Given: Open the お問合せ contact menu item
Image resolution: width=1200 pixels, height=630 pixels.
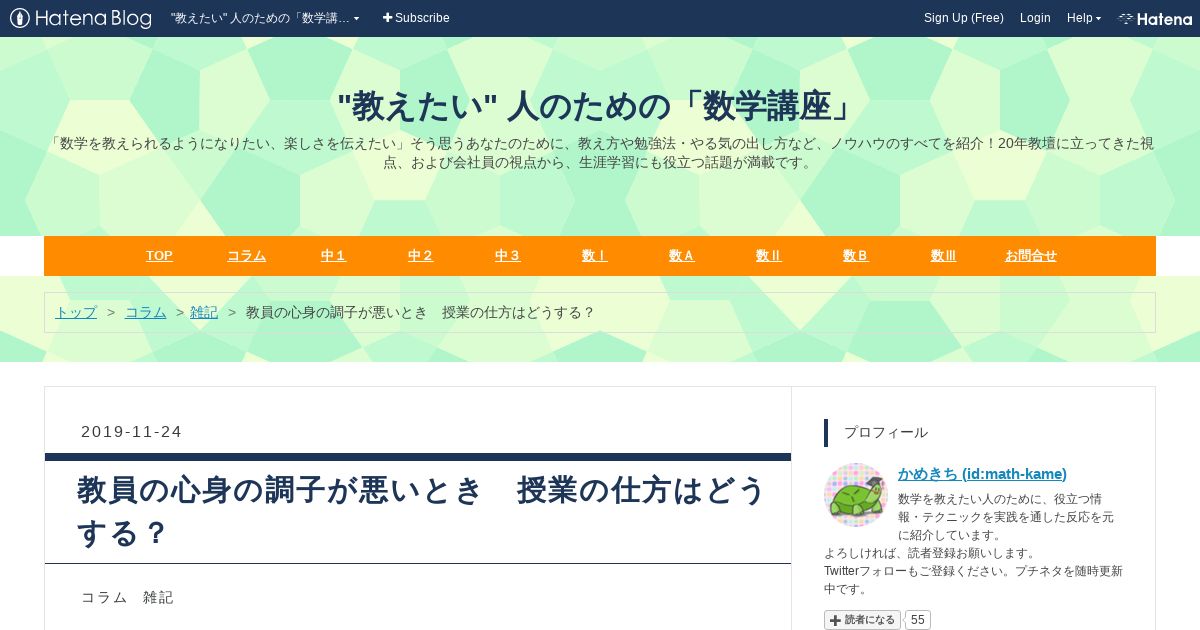Looking at the screenshot, I should [1030, 256].
